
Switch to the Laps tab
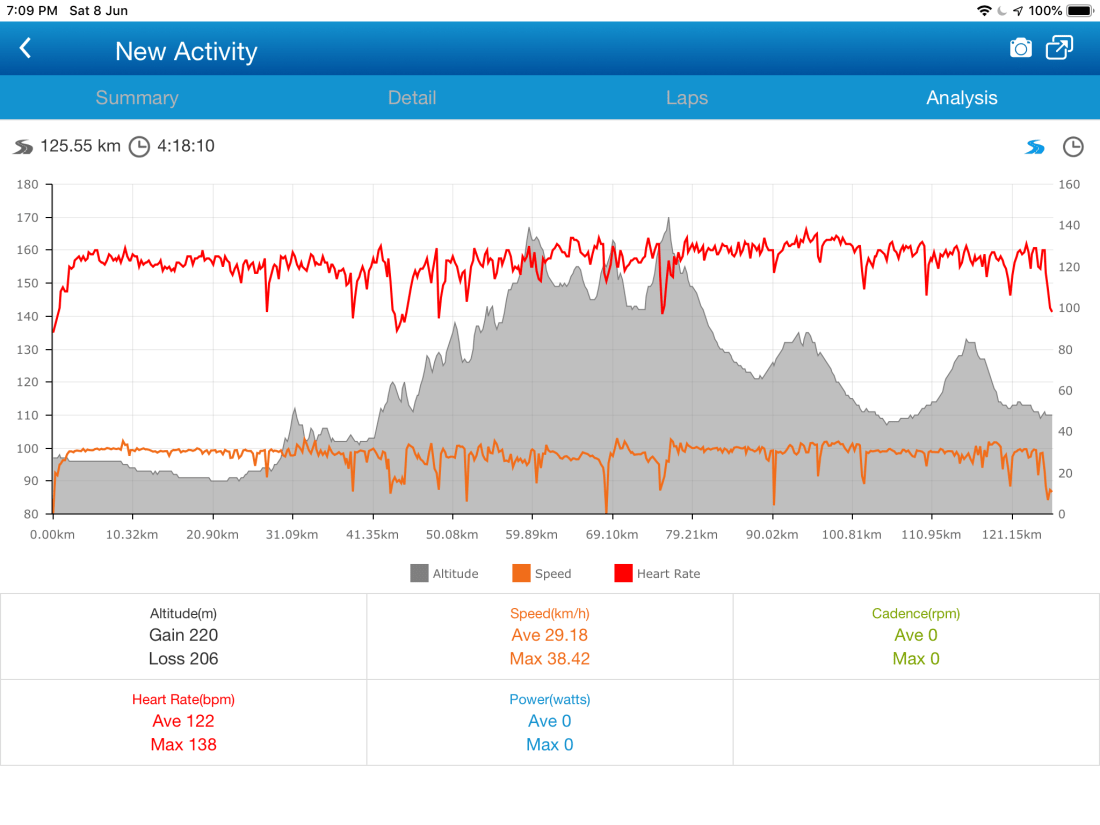687,98
